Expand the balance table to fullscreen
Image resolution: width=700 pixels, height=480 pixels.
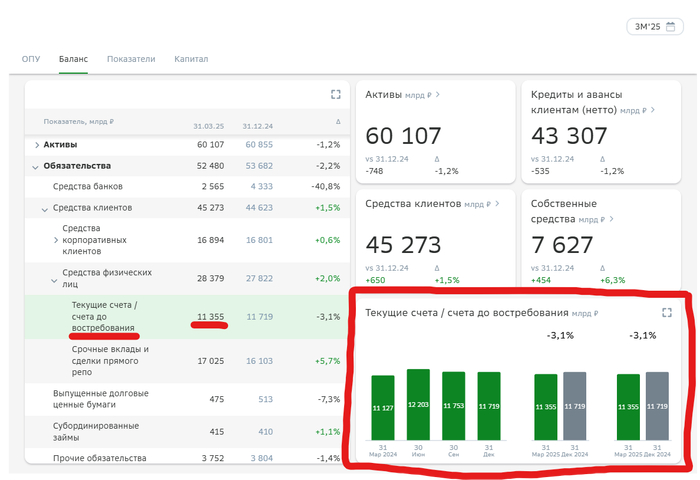[336, 94]
